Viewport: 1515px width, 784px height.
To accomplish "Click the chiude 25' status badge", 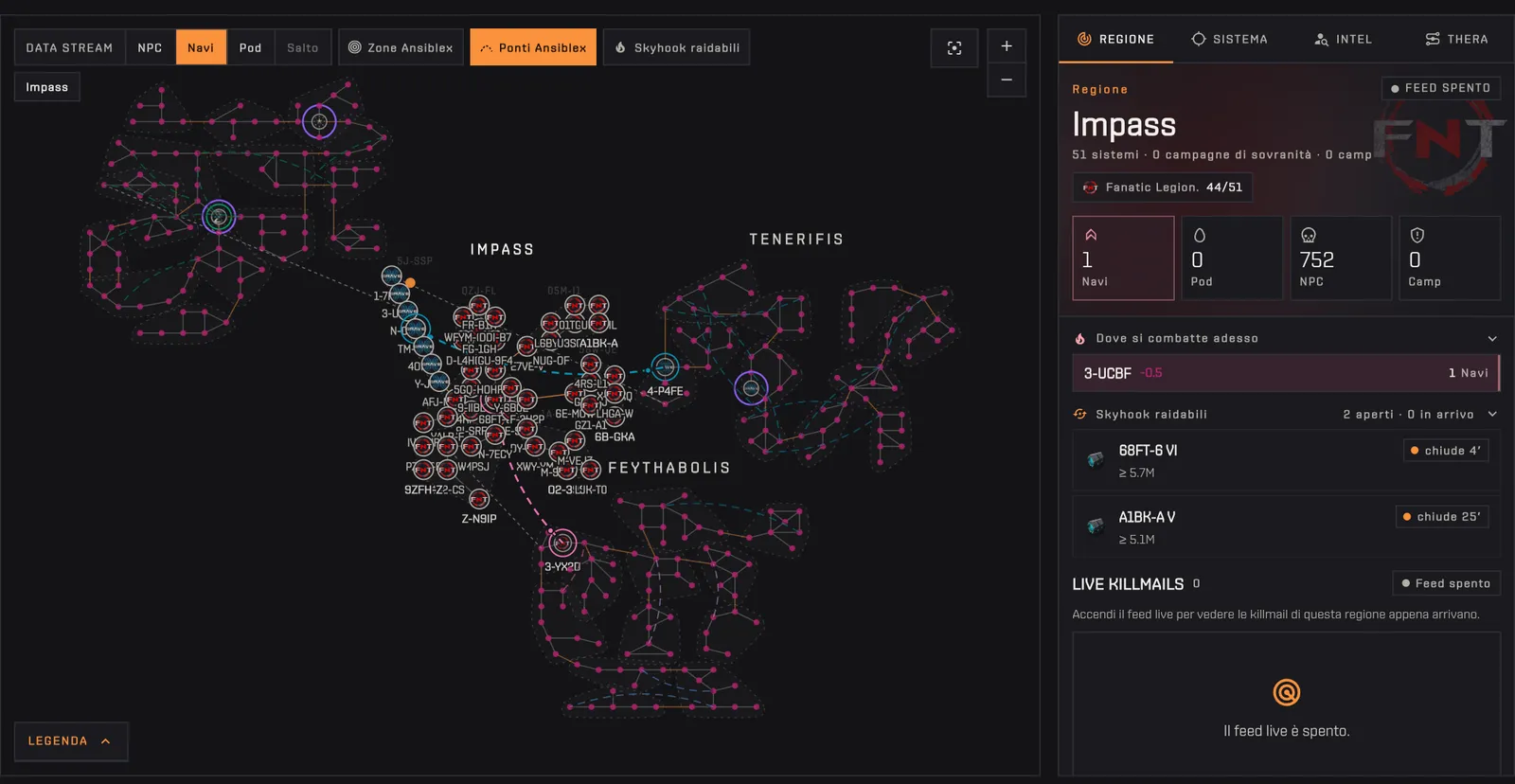I will click(1442, 517).
